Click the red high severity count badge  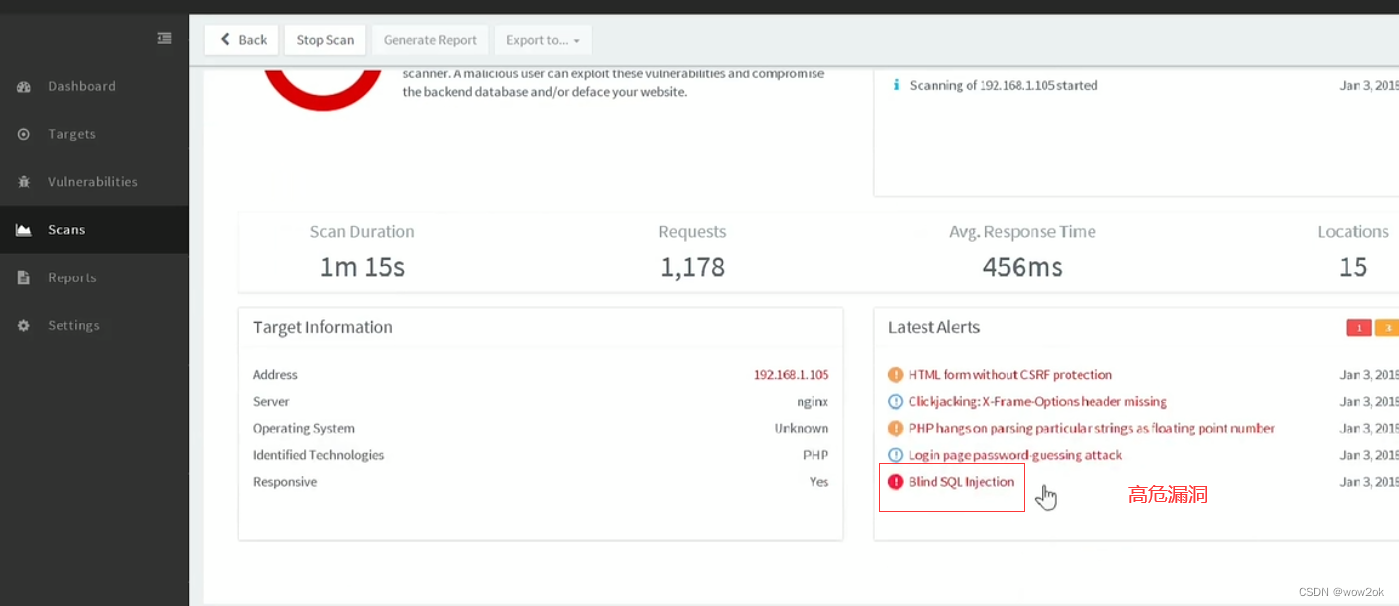(1359, 328)
